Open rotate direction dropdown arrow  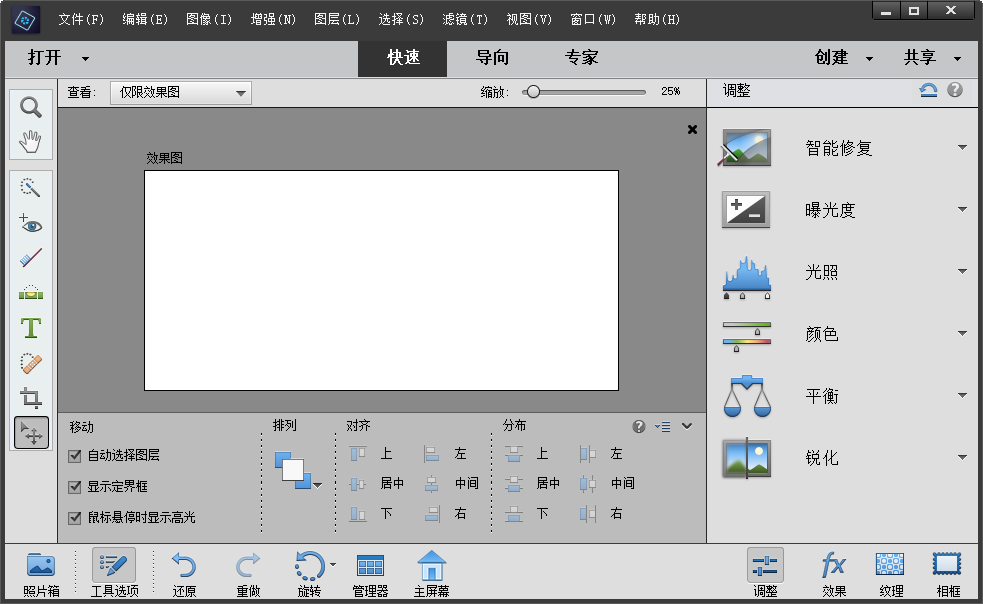pos(333,564)
